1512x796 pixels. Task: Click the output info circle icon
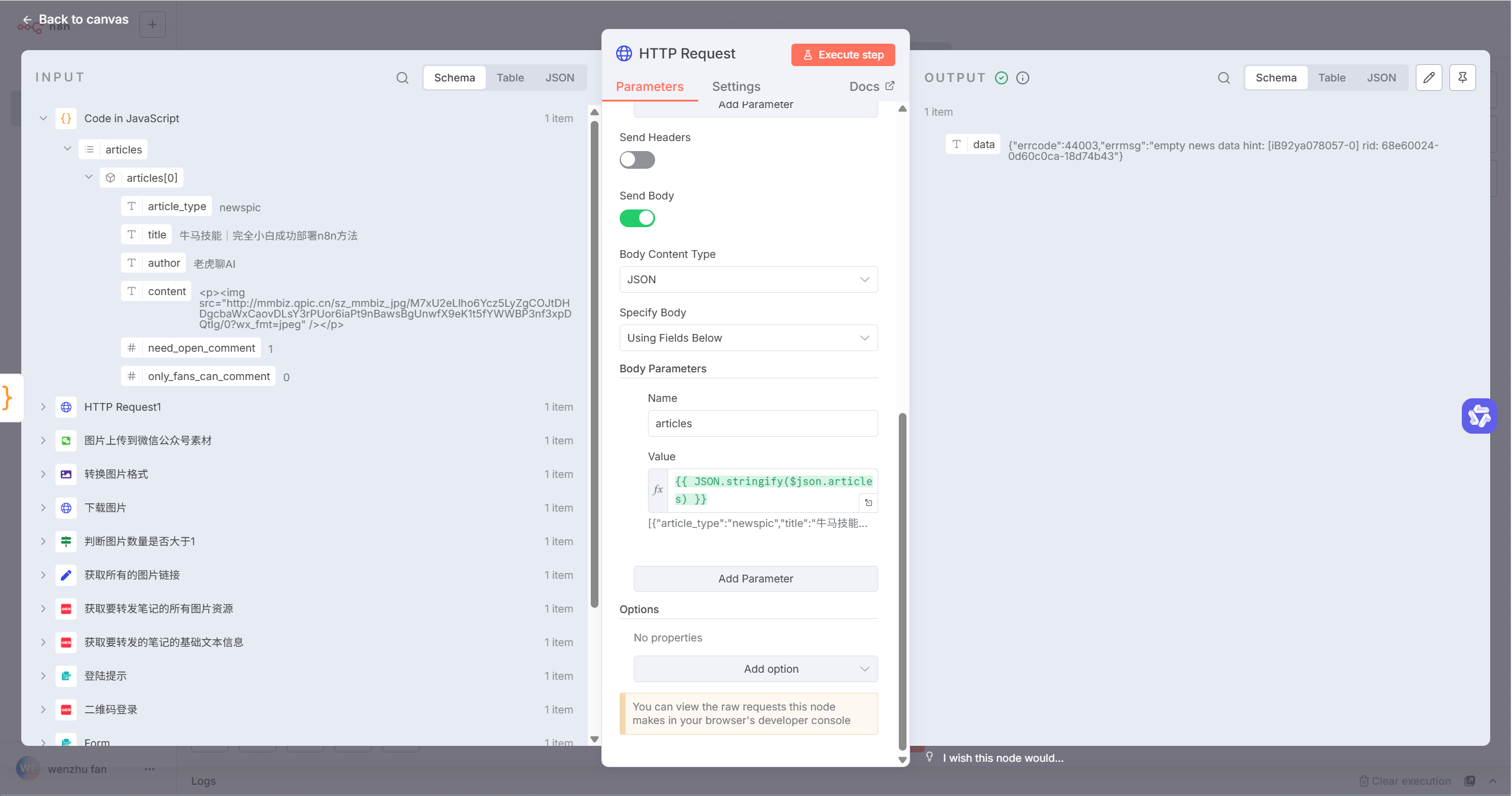1023,78
